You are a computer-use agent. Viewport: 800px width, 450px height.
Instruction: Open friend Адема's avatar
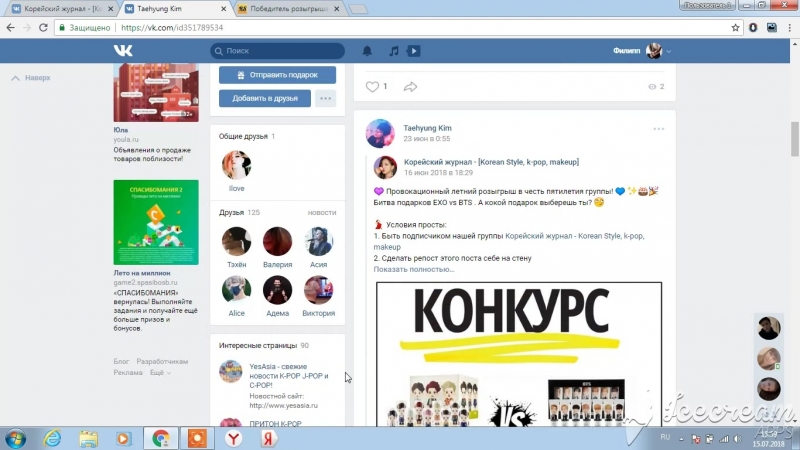click(x=278, y=290)
